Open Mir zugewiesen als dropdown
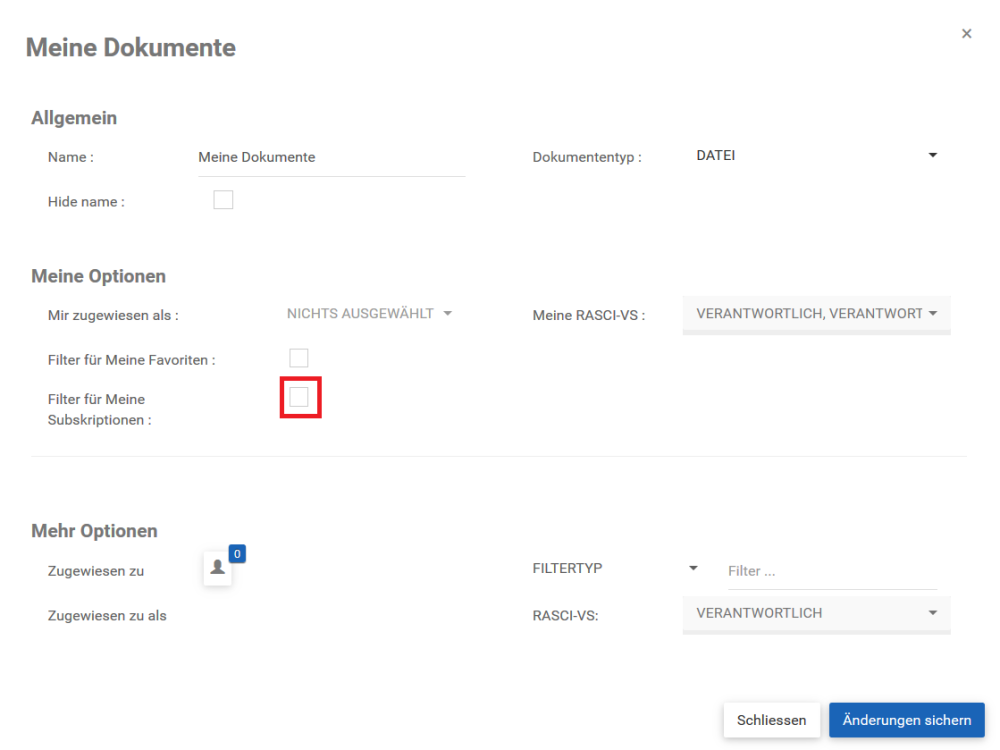Viewport: 1000px width, 750px height. 369,314
